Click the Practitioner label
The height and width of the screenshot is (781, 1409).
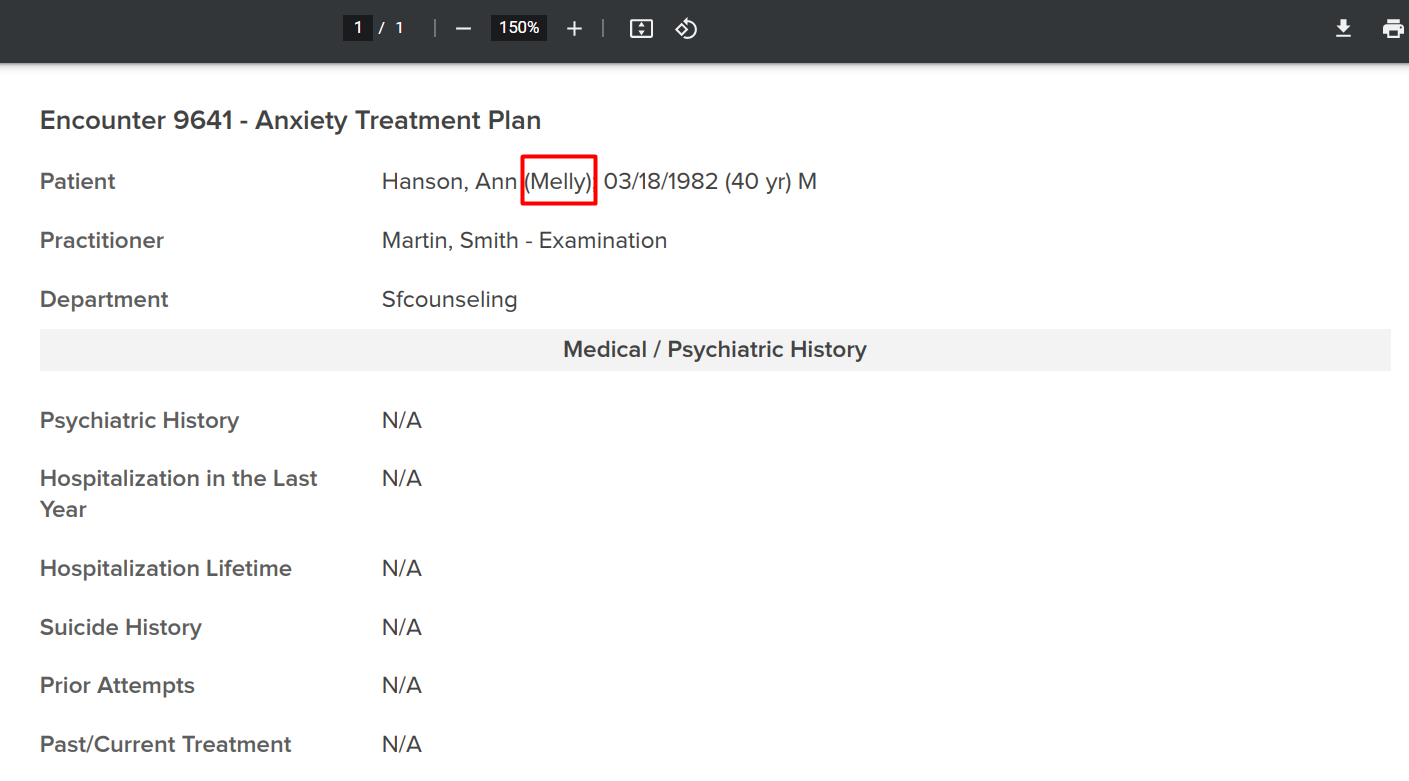(102, 241)
